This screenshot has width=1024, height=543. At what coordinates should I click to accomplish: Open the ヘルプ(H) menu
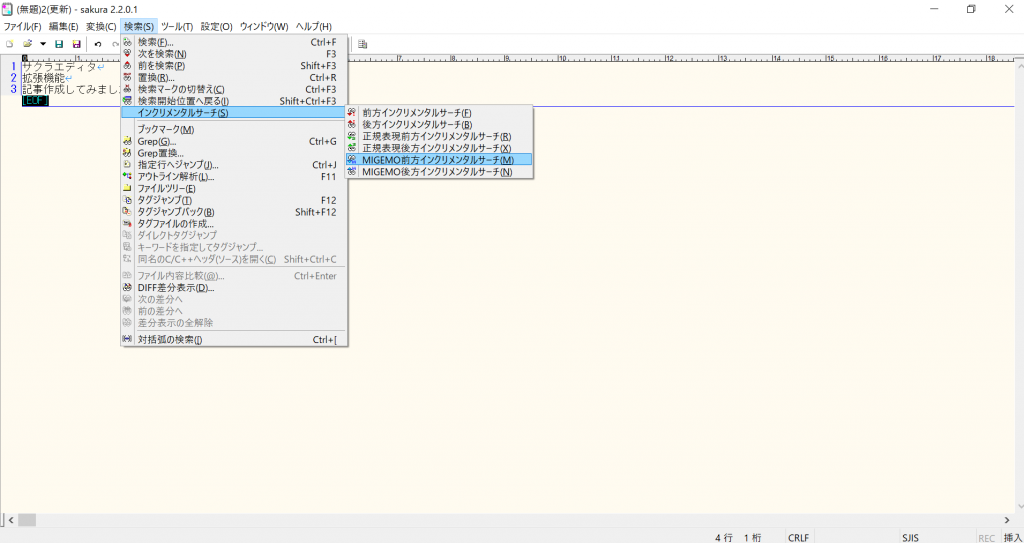(313, 27)
